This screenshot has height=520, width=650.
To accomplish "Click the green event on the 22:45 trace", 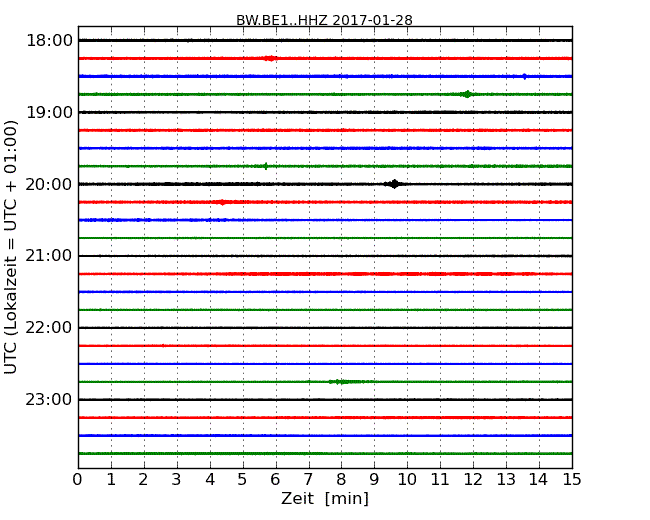I will pyautogui.click(x=346, y=381).
